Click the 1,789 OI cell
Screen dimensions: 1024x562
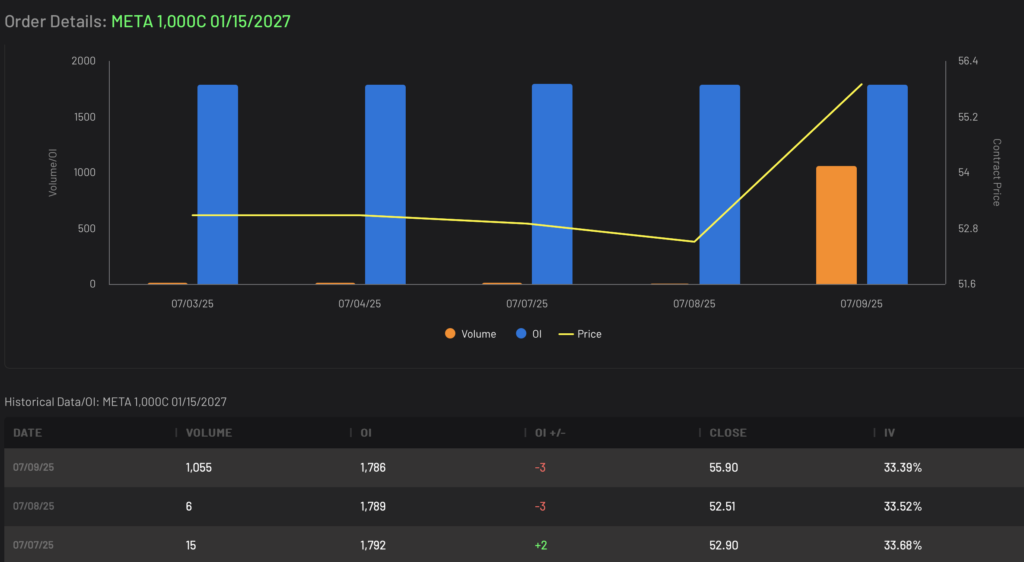[x=373, y=507]
